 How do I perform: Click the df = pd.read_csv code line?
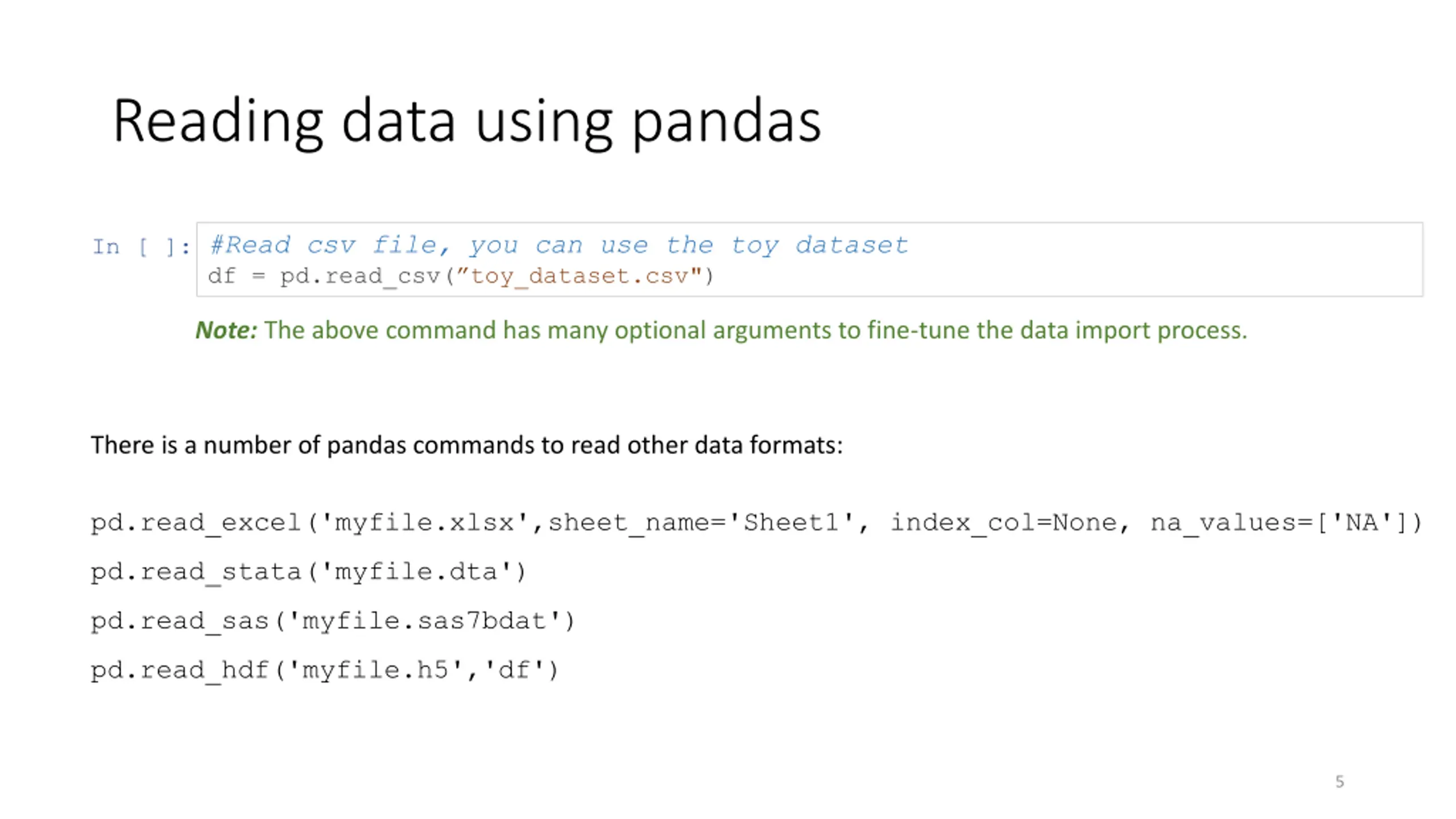click(461, 277)
